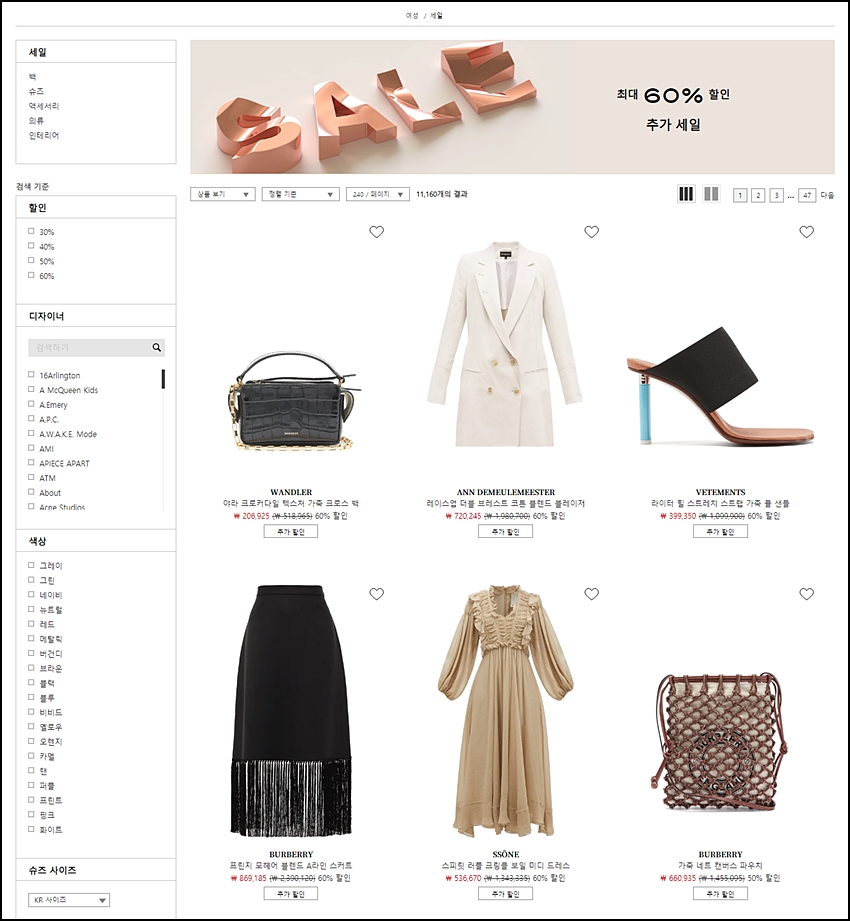Open the 슈즈 sale category
The image size is (850, 921).
(36, 92)
